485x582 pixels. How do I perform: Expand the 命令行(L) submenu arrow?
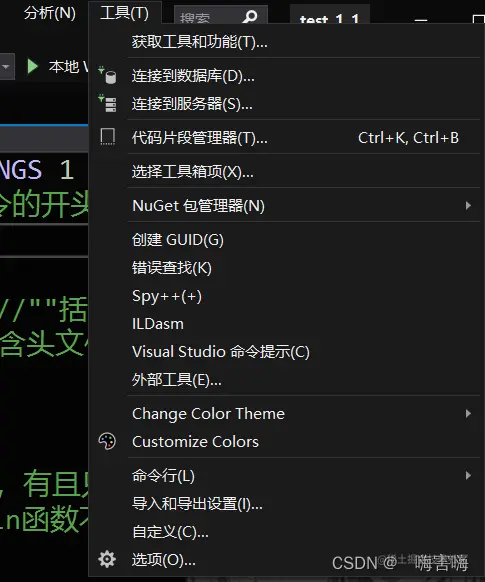point(468,475)
